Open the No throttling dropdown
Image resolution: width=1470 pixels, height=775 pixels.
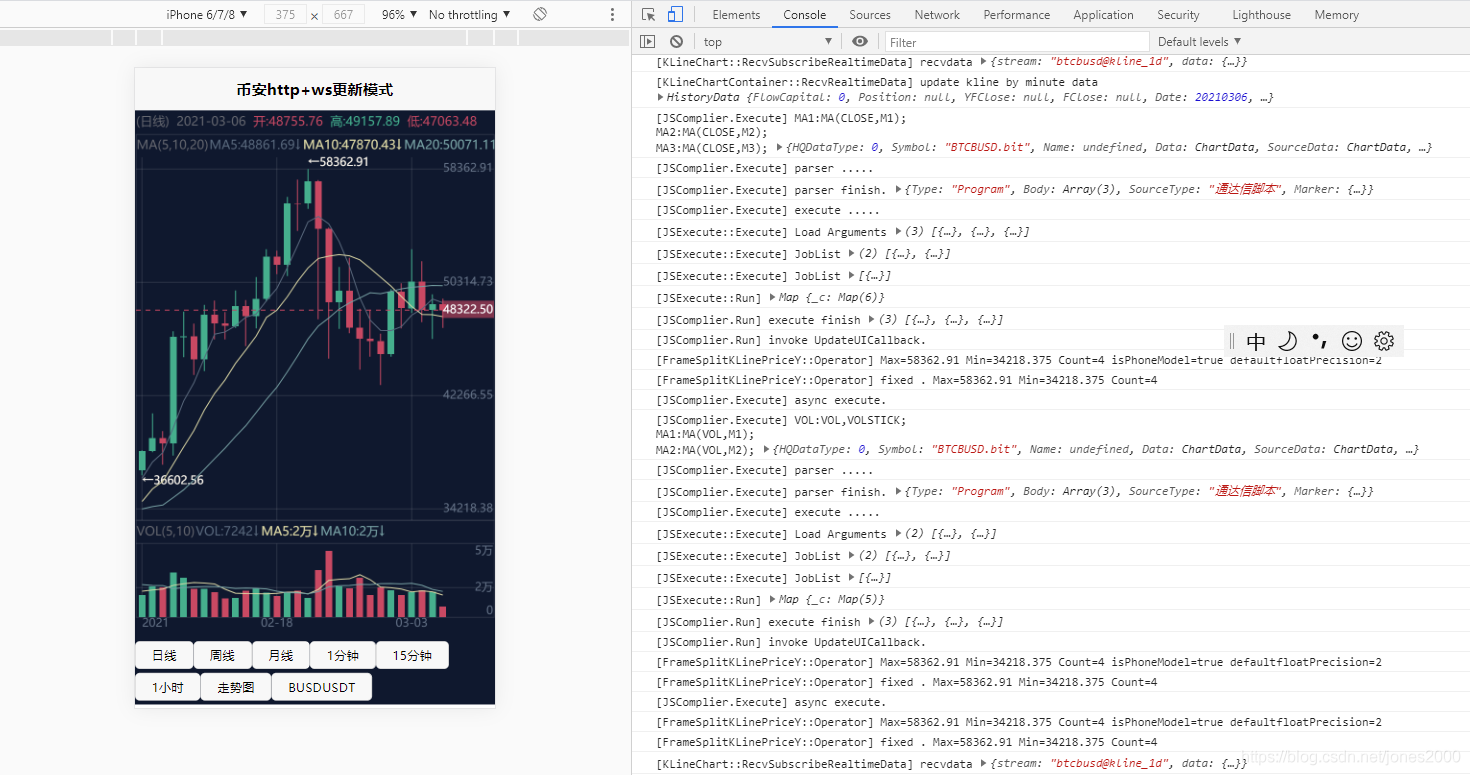469,14
